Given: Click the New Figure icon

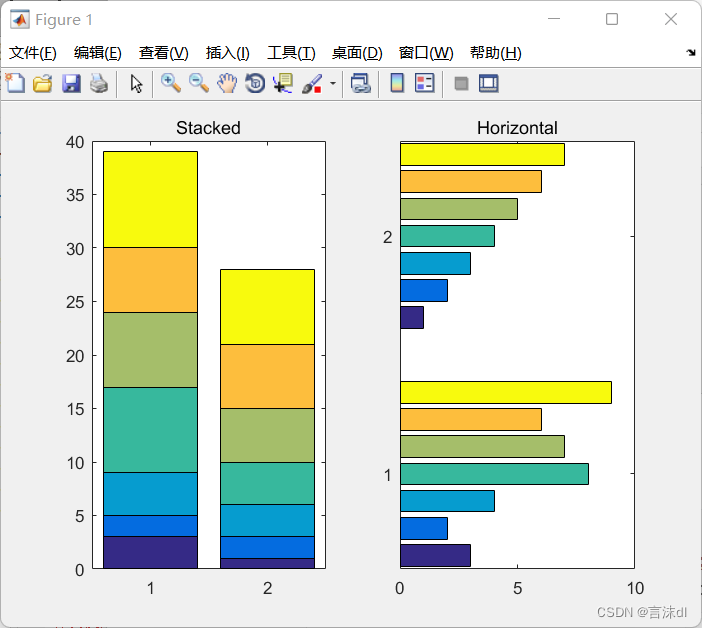Looking at the screenshot, I should [15, 83].
